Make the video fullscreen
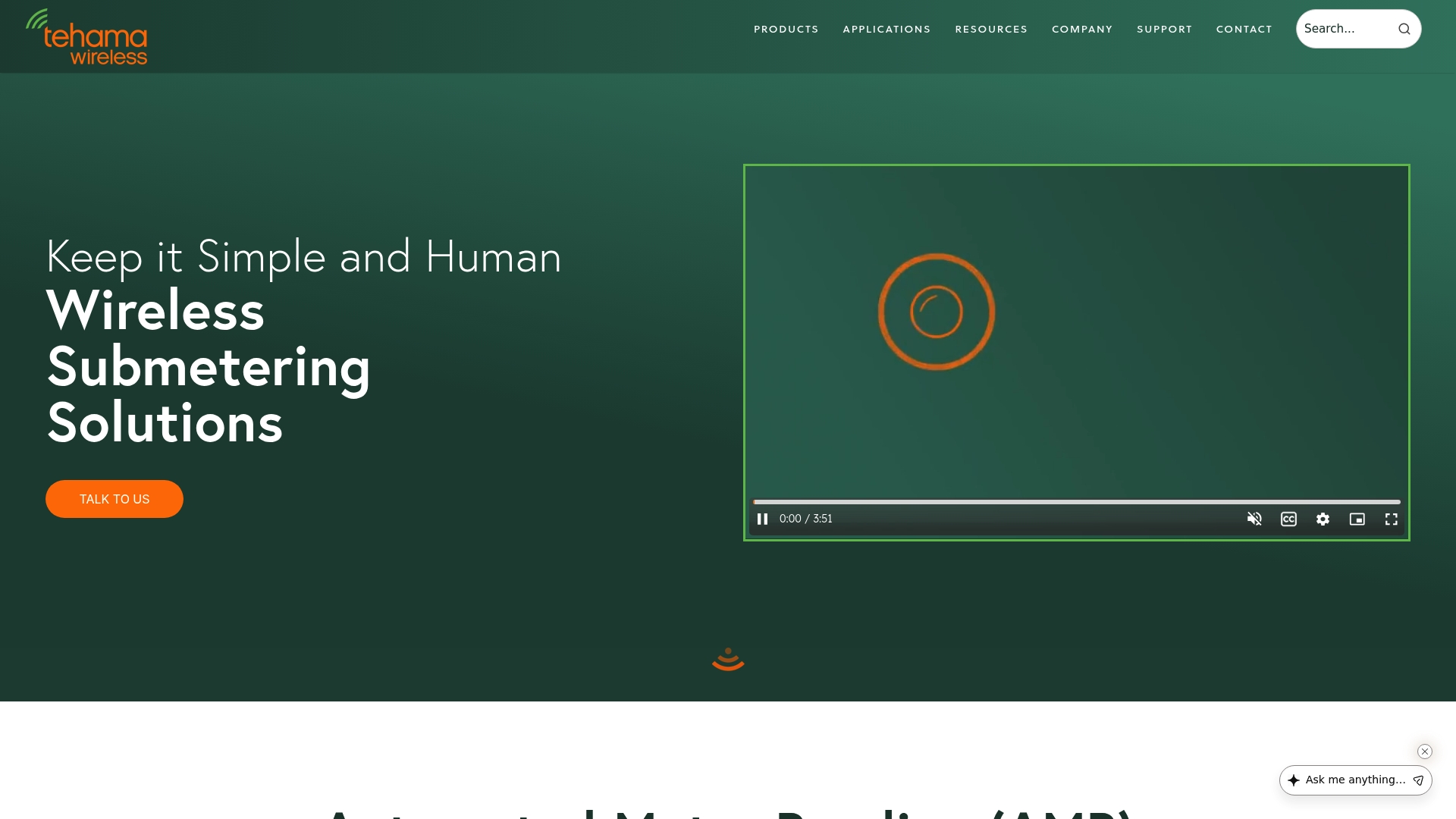 tap(1392, 519)
